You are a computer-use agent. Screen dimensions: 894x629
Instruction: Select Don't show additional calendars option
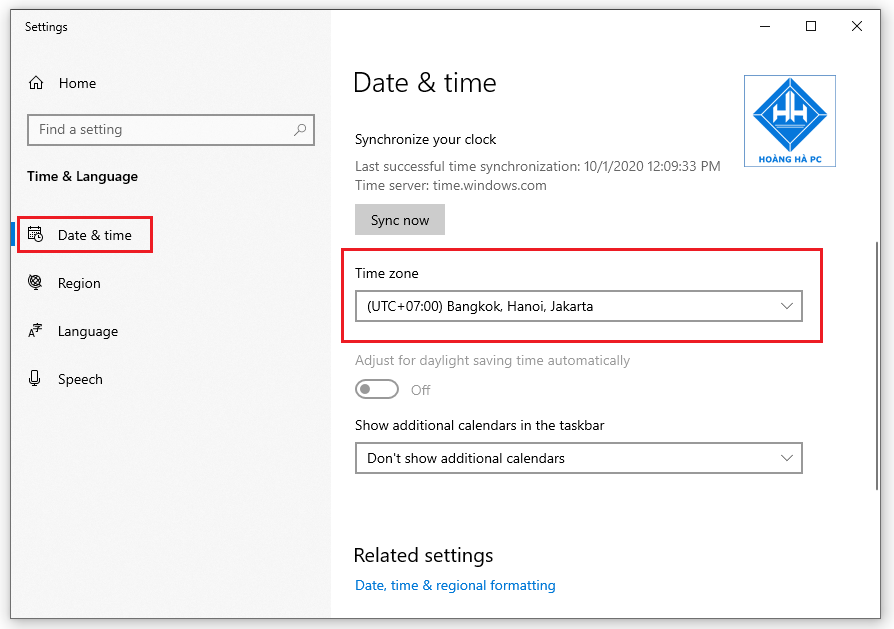pyautogui.click(x=578, y=458)
